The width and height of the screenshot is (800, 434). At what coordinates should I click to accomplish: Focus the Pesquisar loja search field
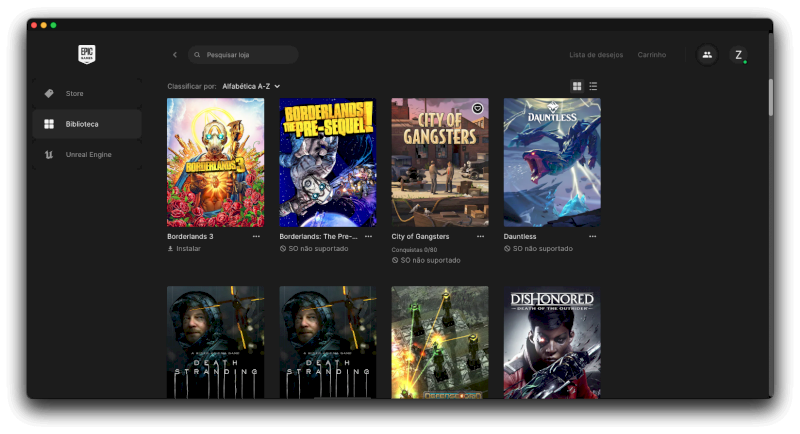(243, 55)
